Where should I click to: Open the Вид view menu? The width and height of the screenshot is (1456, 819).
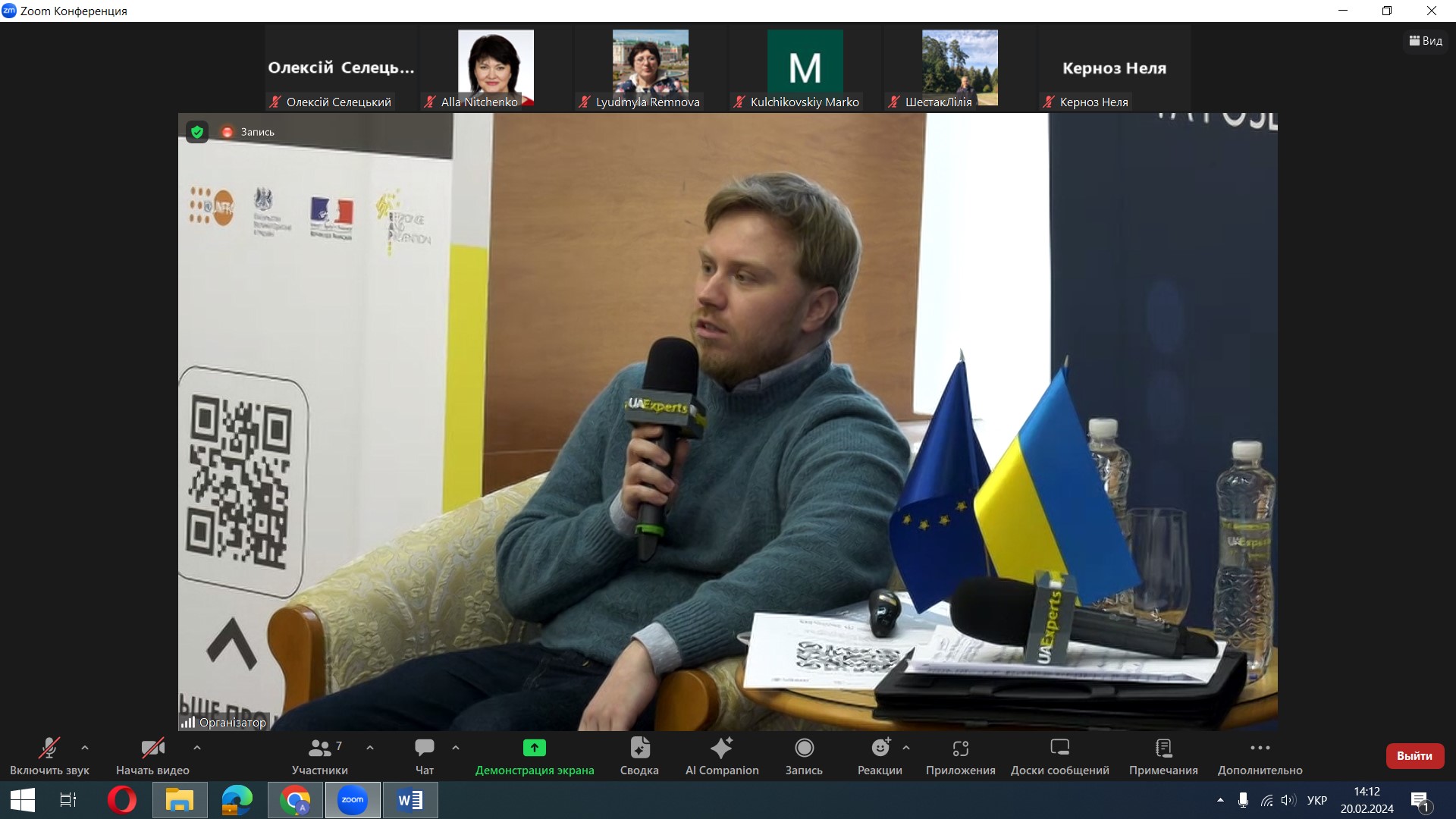tap(1426, 41)
